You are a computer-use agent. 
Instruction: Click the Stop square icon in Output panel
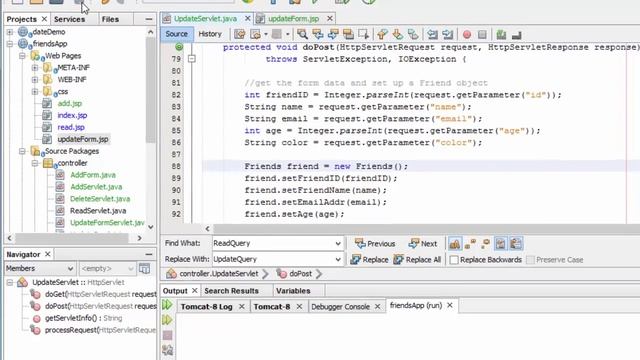tap(167, 336)
